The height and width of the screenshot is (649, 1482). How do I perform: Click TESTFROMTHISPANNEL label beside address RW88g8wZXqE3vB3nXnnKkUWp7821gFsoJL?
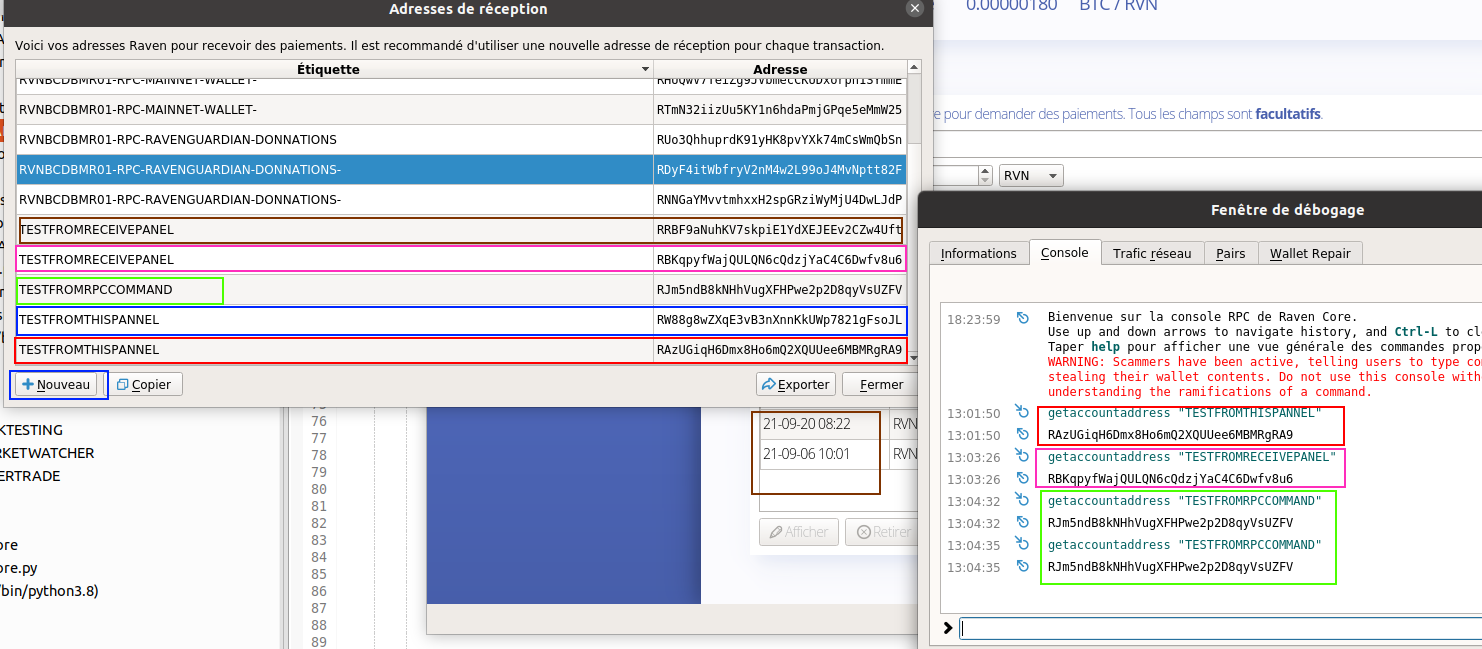tap(335, 320)
